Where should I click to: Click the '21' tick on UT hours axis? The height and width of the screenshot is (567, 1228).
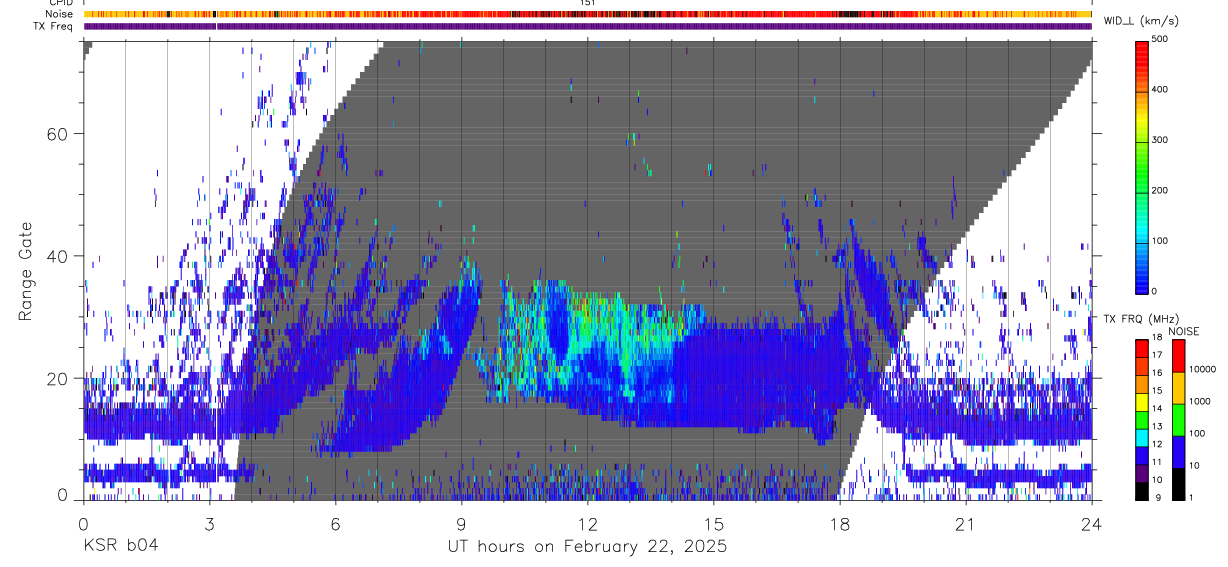[966, 523]
